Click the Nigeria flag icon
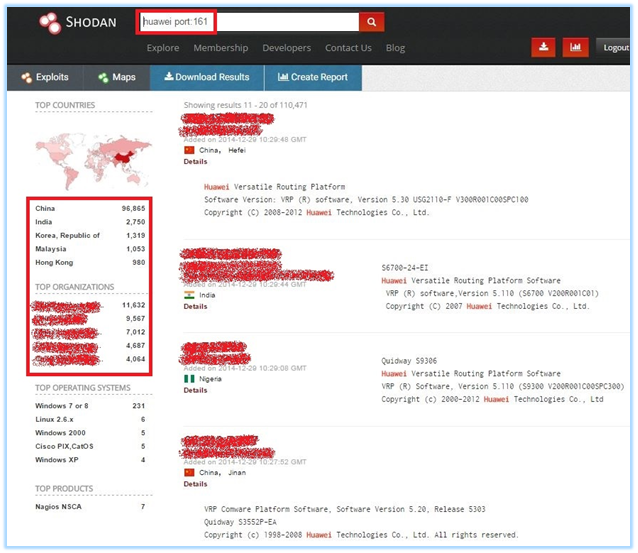Screen dimensions: 638x553 [x=189, y=379]
